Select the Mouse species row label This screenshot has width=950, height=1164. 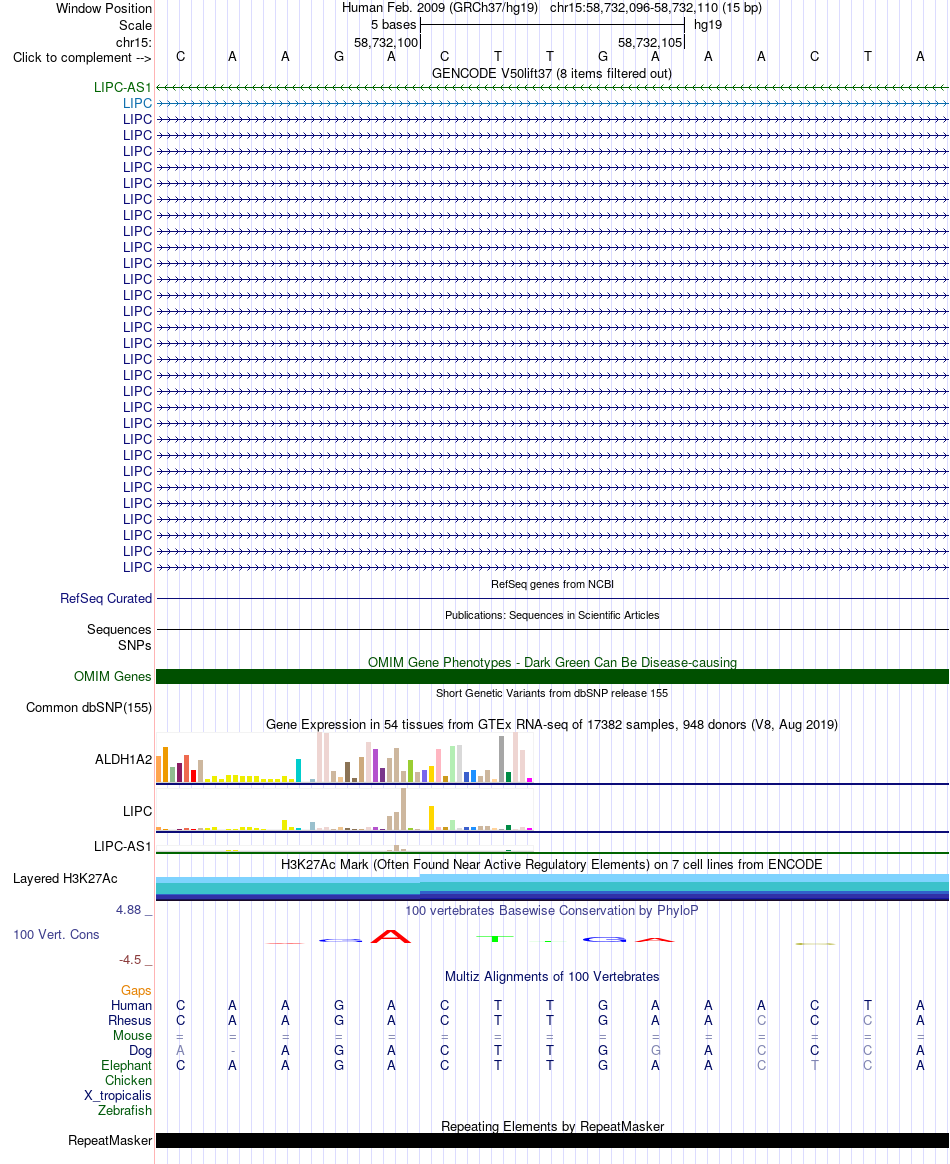tap(132, 1035)
